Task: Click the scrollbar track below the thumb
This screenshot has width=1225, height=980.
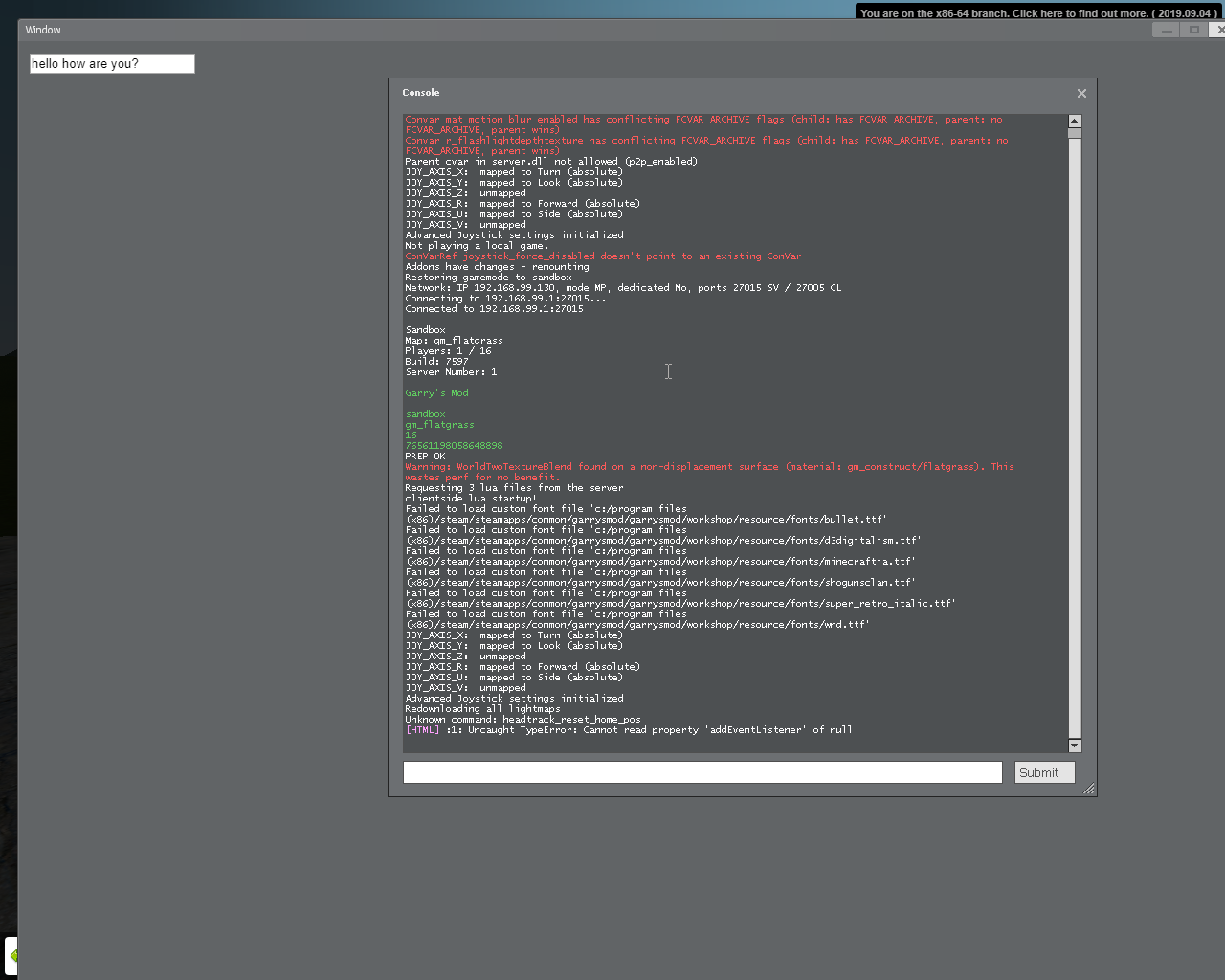Action: (1074, 431)
